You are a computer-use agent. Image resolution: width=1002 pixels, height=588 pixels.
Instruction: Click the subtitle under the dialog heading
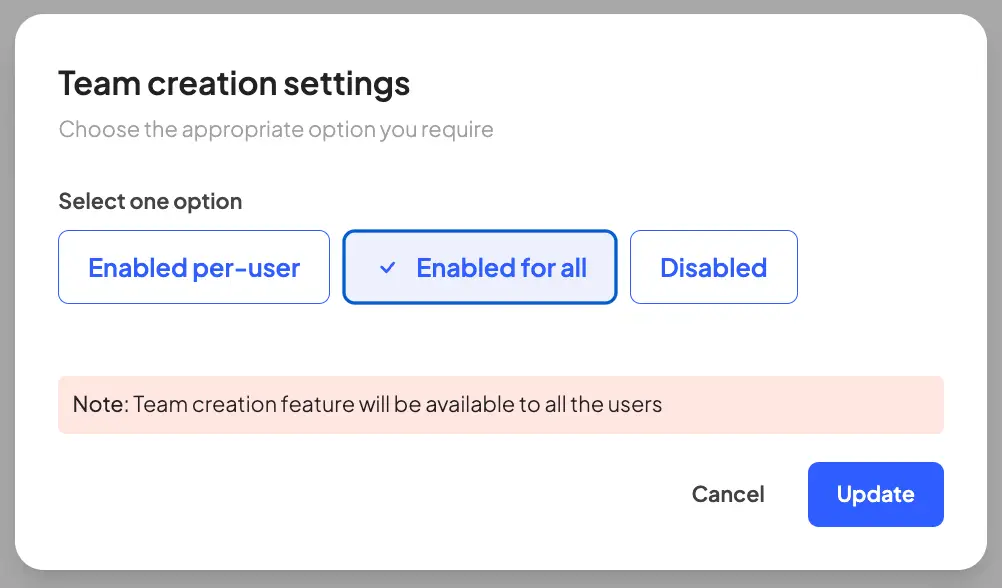[276, 130]
